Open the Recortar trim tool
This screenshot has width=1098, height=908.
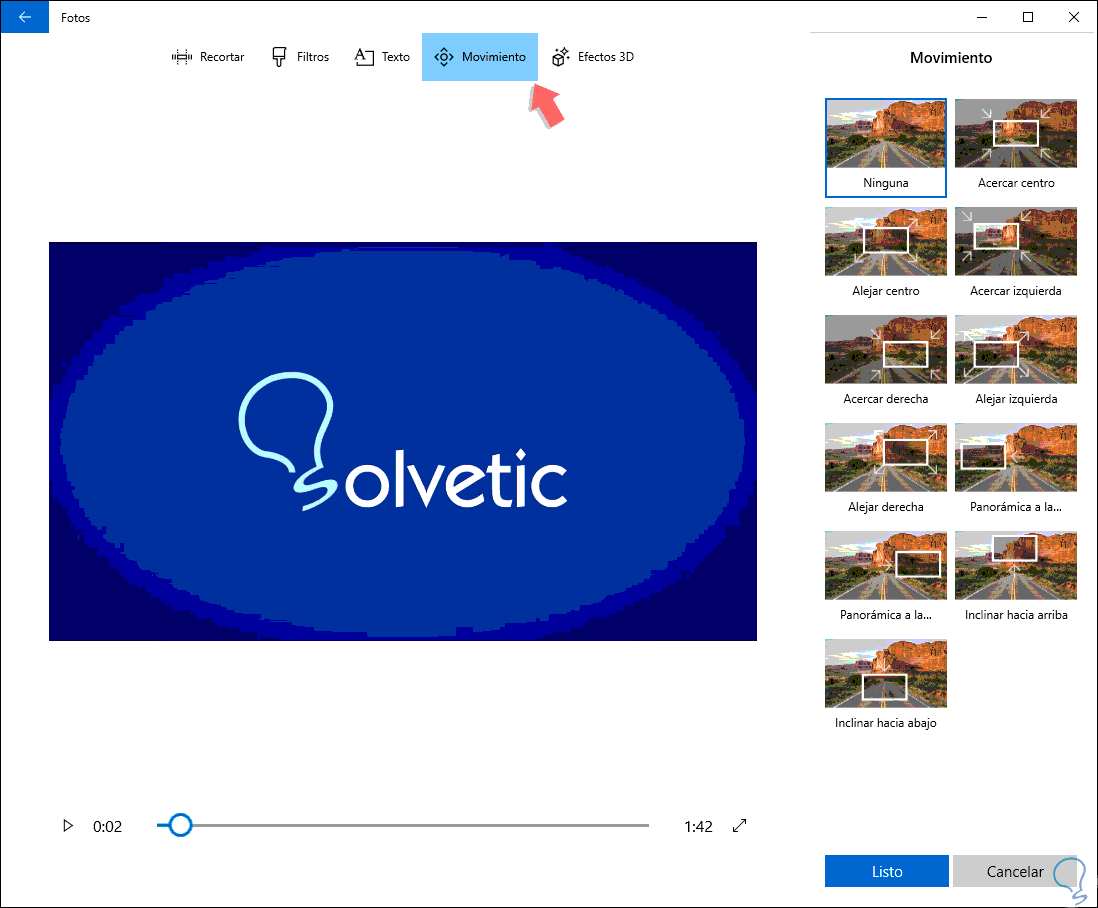(208, 57)
